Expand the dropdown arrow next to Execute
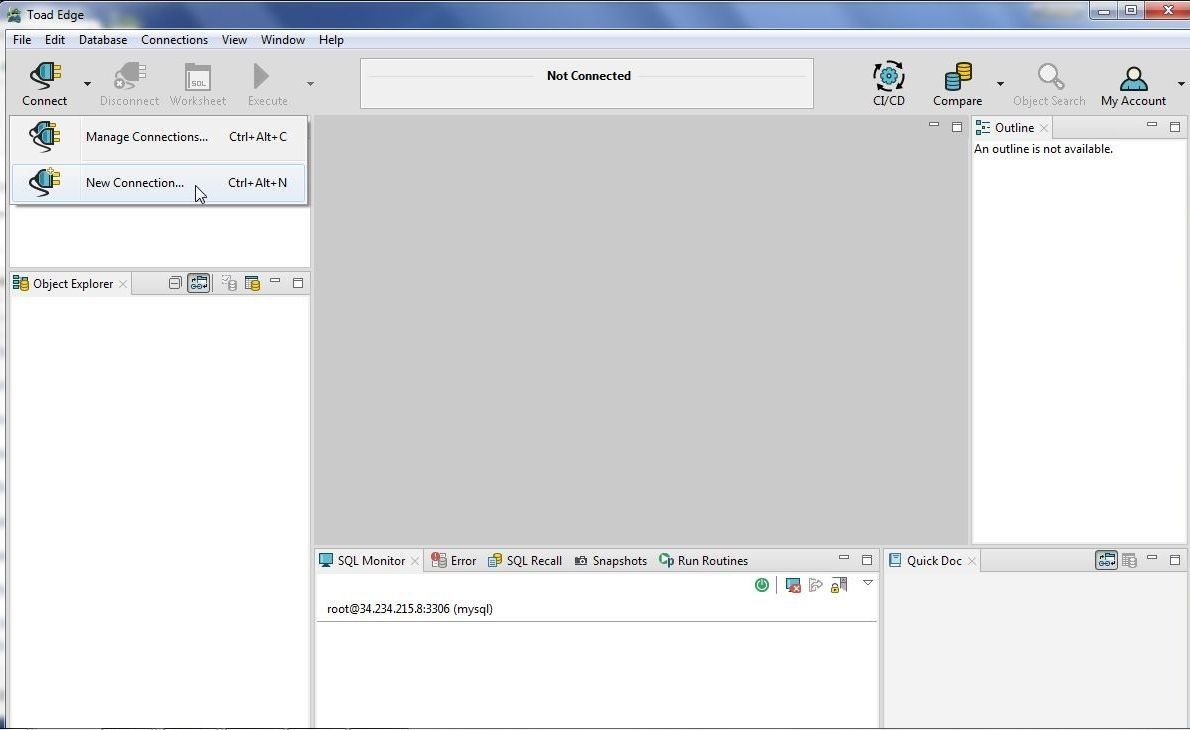 [x=310, y=83]
